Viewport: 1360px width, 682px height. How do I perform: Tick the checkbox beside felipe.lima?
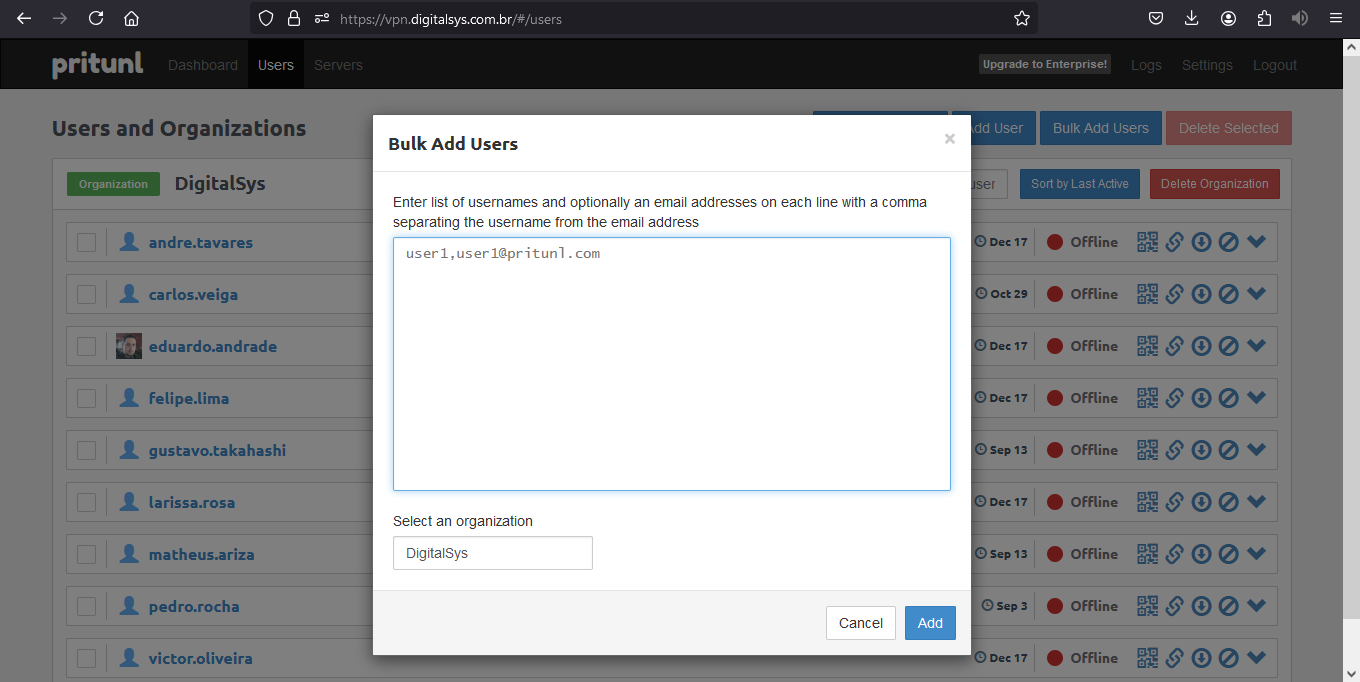[x=87, y=398]
